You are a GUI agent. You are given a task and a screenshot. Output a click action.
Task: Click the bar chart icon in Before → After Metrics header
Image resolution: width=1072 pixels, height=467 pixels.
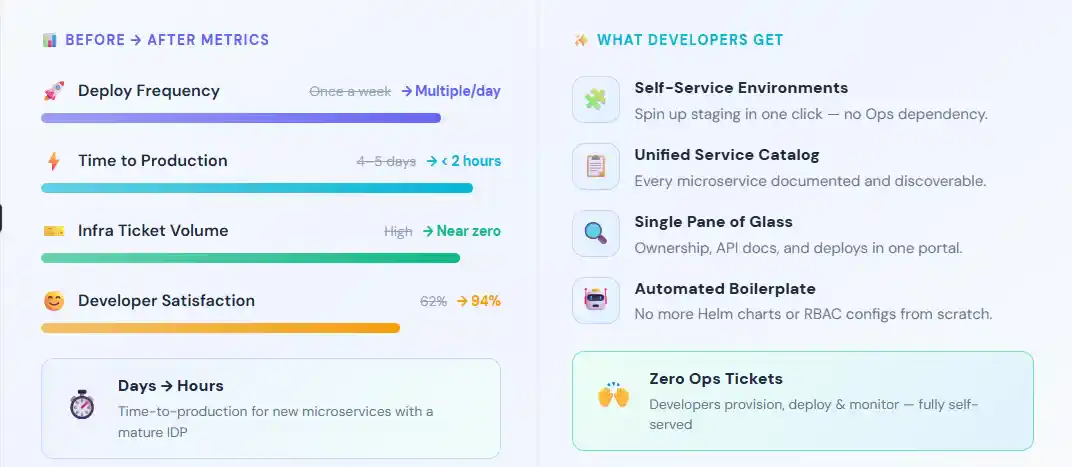[50, 40]
